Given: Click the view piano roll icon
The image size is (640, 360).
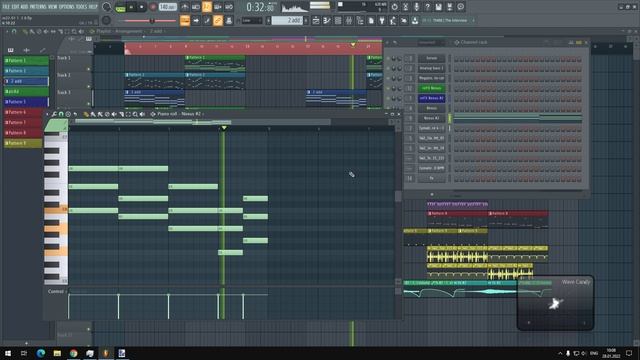Looking at the screenshot, I should (327, 20).
